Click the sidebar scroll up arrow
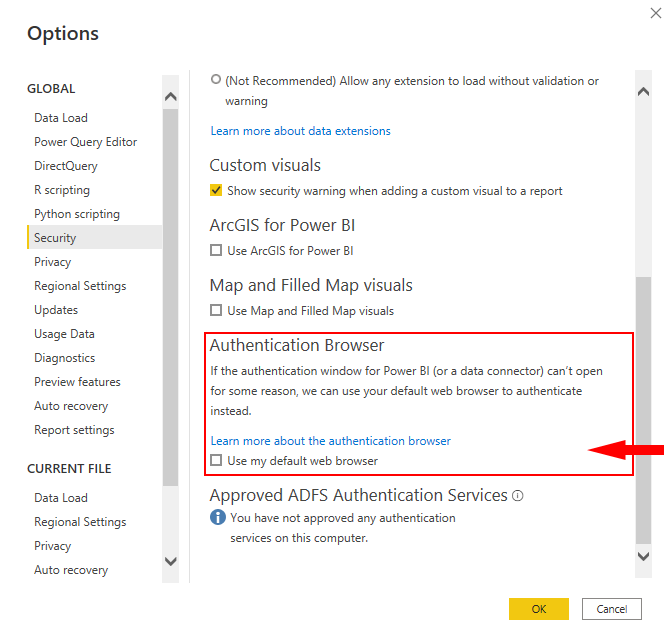The width and height of the screenshot is (672, 639). click(171, 96)
